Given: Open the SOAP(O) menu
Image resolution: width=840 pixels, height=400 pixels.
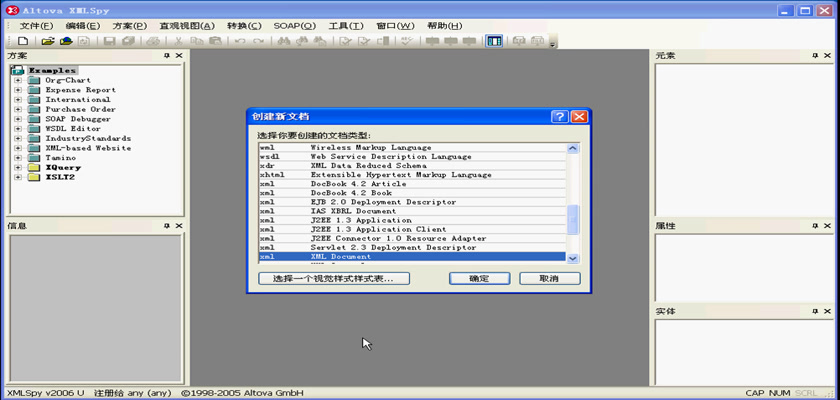Looking at the screenshot, I should pos(295,26).
